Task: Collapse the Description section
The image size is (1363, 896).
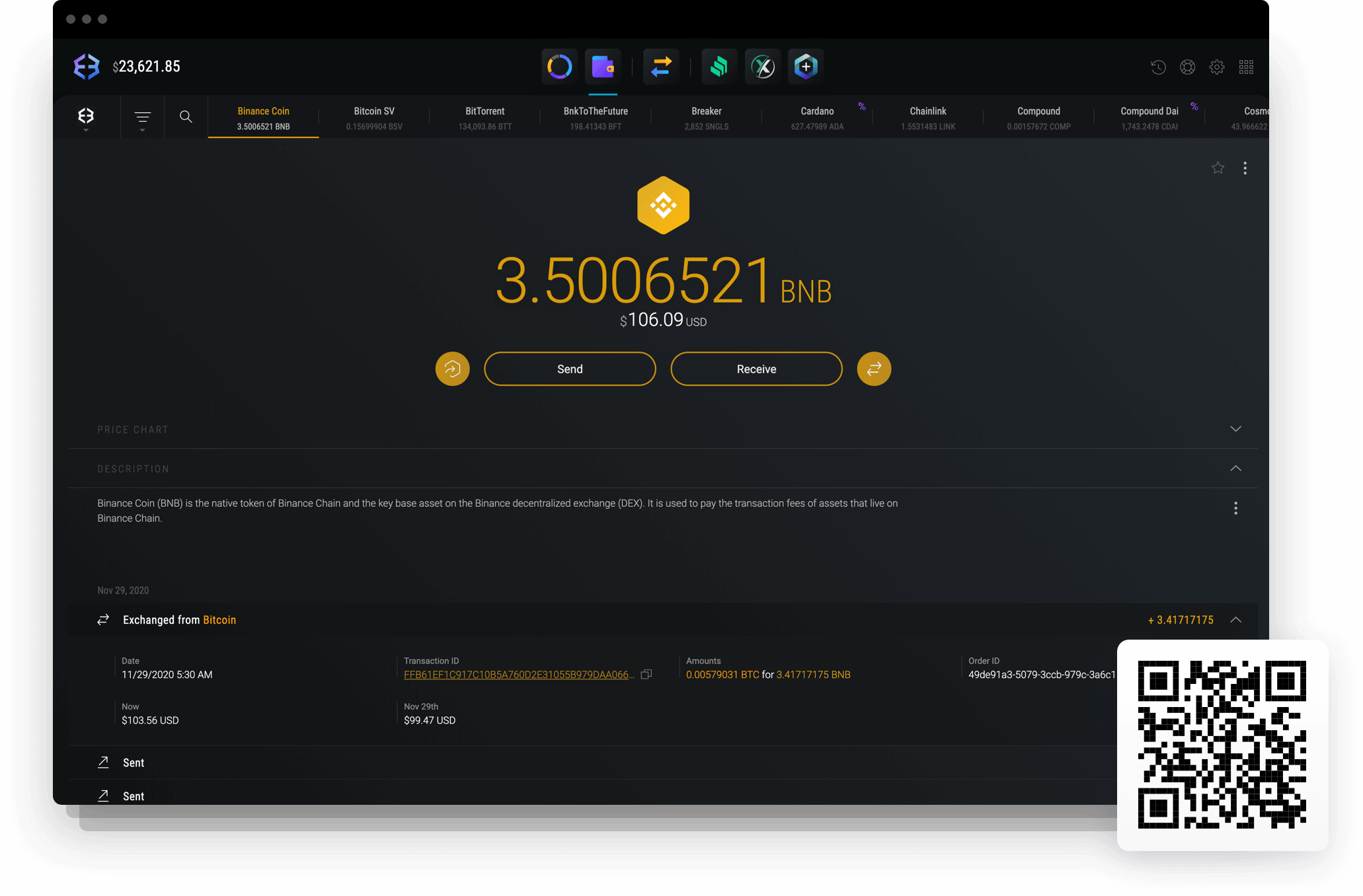Action: (x=1235, y=467)
